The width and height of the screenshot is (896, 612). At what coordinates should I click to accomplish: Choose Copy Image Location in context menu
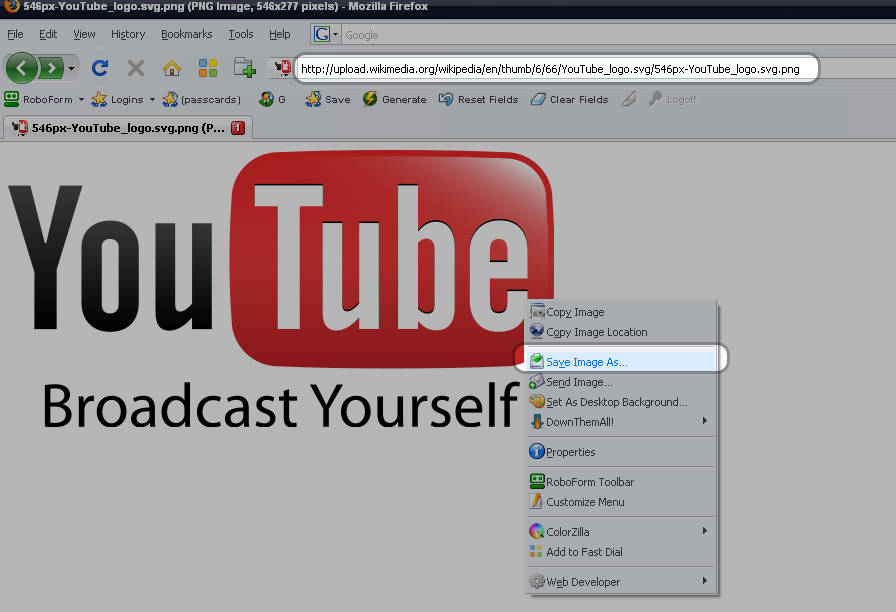(x=596, y=332)
